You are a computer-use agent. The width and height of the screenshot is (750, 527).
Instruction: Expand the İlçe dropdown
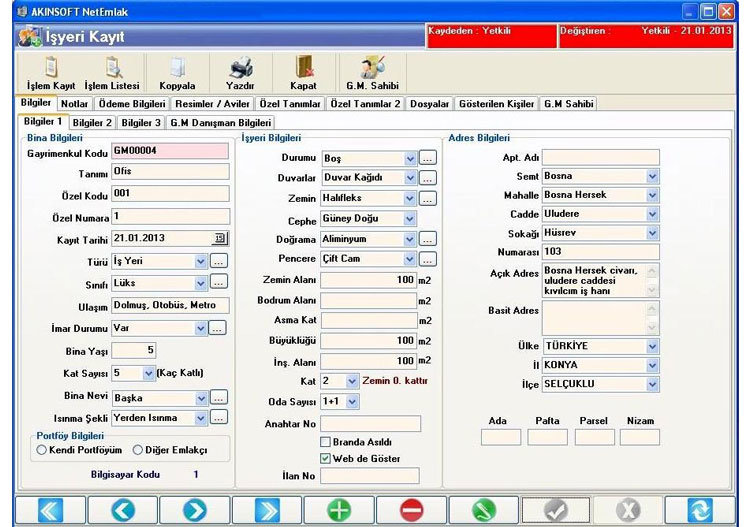pyautogui.click(x=652, y=384)
